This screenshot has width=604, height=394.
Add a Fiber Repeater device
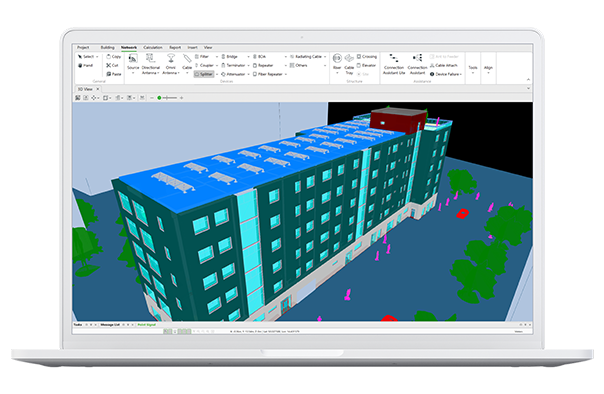[268, 74]
